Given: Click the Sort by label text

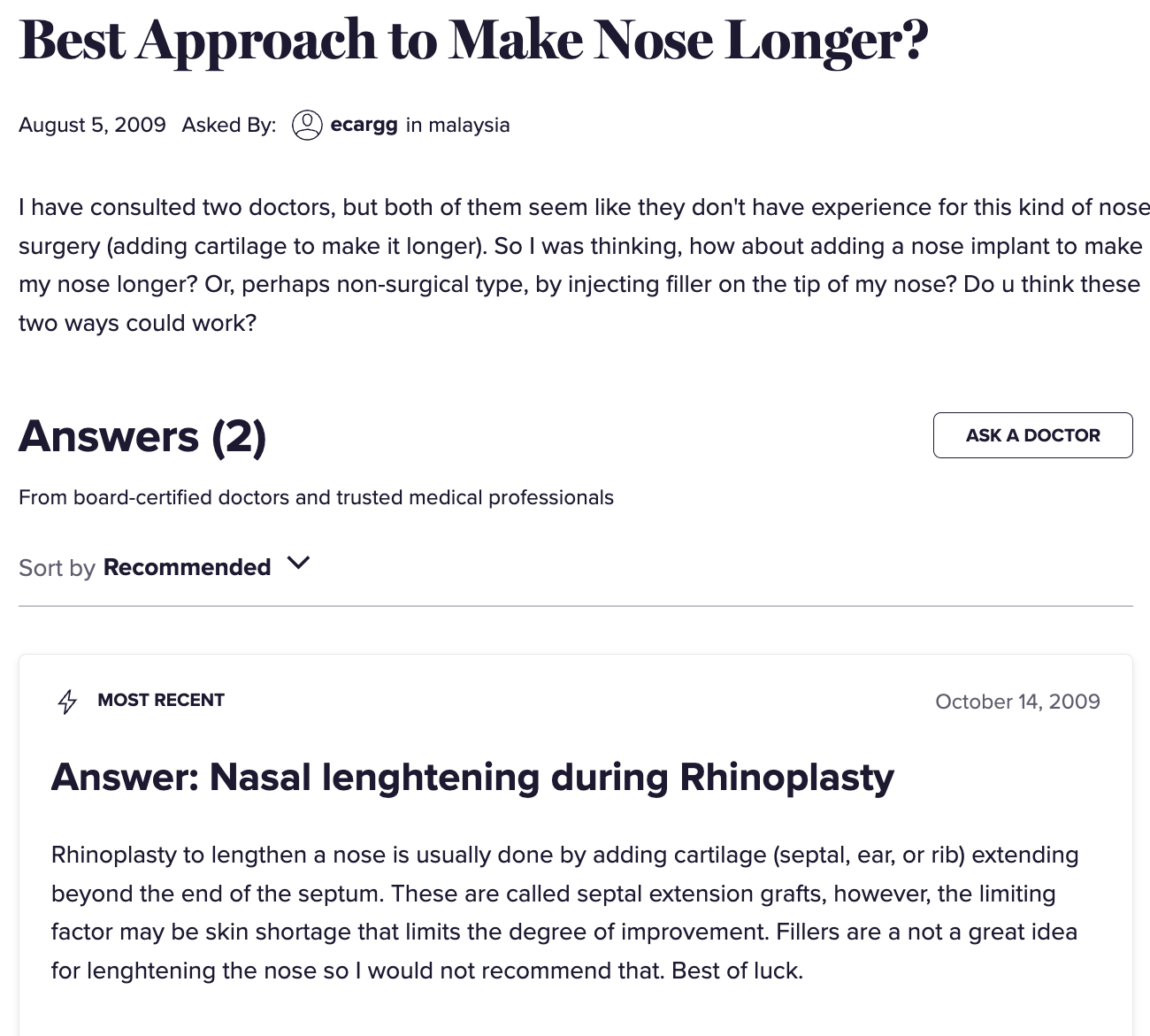Looking at the screenshot, I should (x=57, y=568).
